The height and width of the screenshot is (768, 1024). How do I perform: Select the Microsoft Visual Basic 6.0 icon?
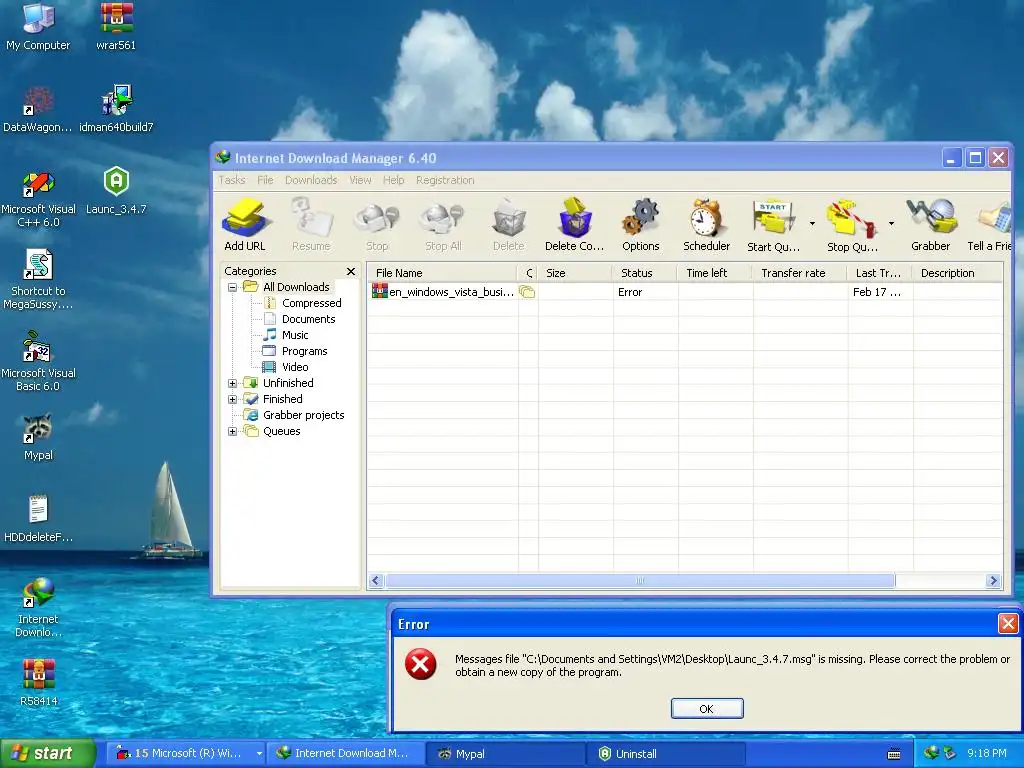tap(38, 362)
